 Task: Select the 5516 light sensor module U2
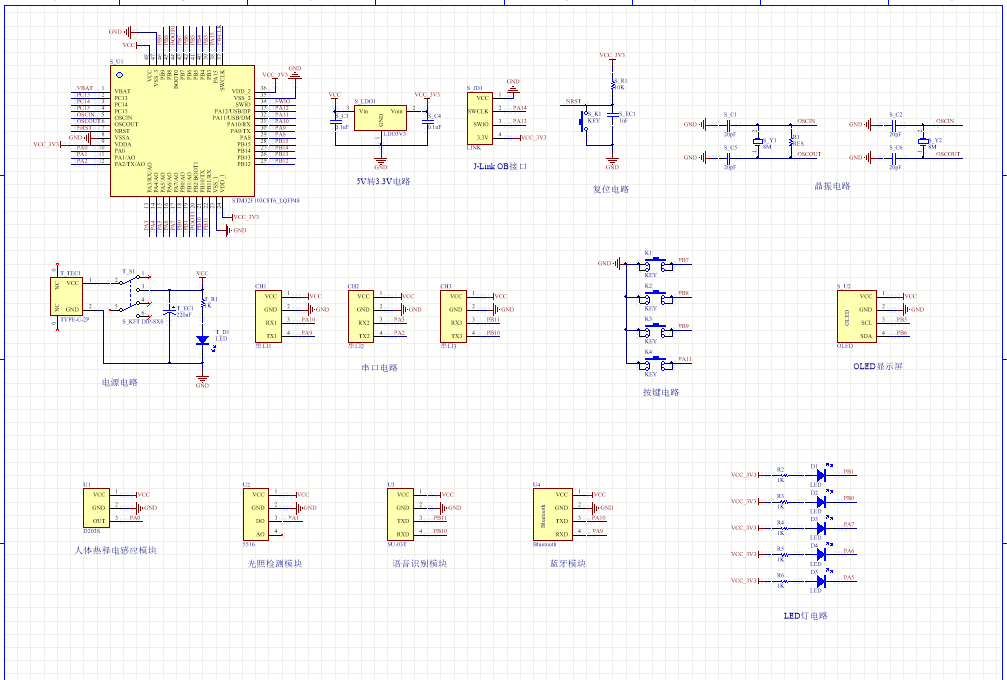tap(258, 514)
